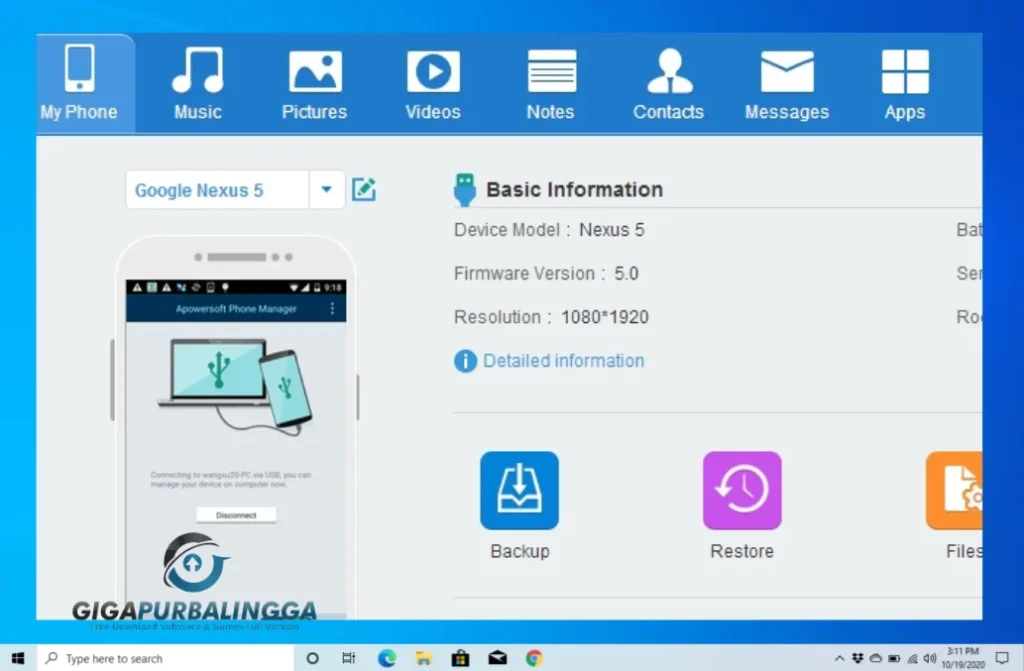Click the edit pencil next to device name
1024x671 pixels.
[363, 189]
